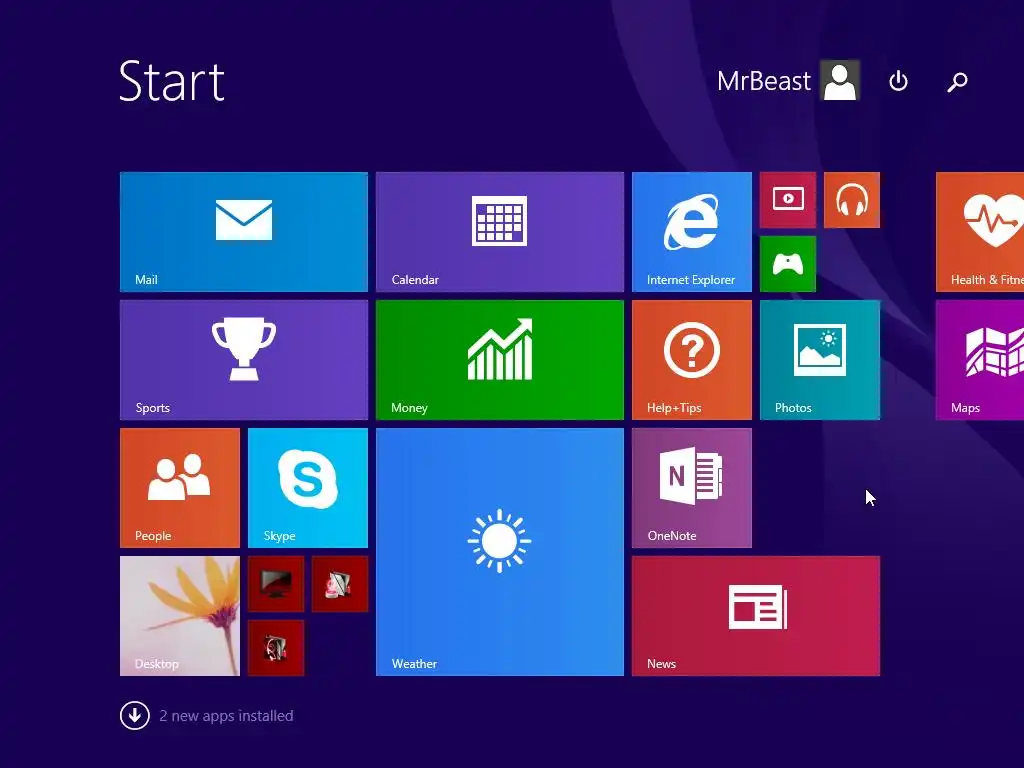Open the People tile
Image resolution: width=1024 pixels, height=768 pixels.
pyautogui.click(x=180, y=488)
